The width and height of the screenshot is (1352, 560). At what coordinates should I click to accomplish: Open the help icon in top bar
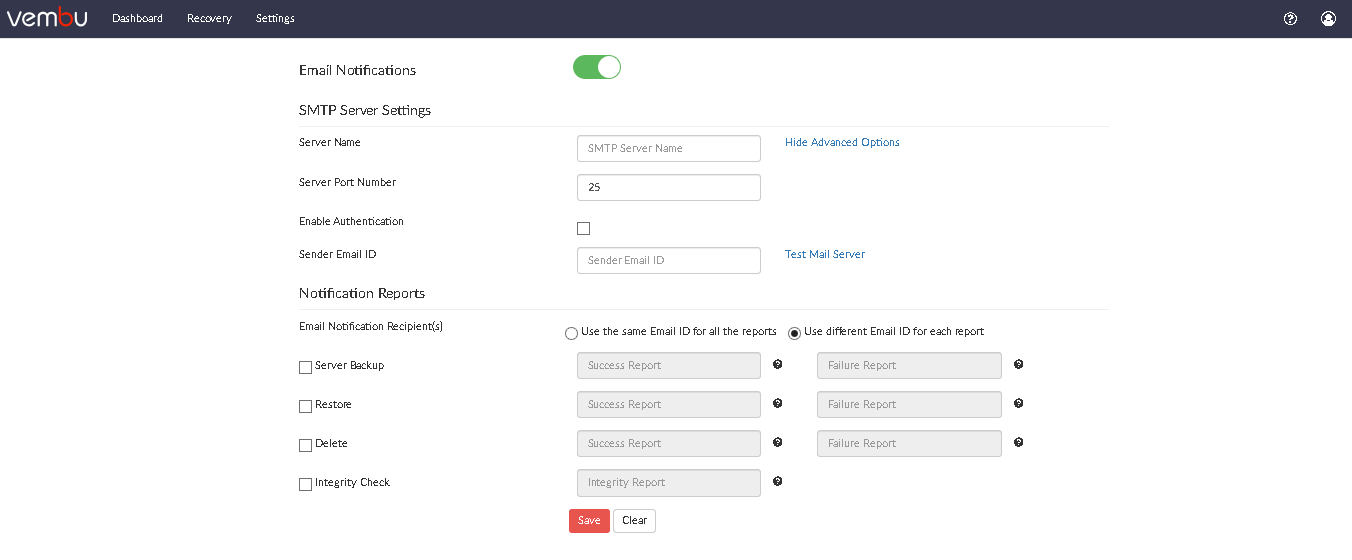point(1290,18)
